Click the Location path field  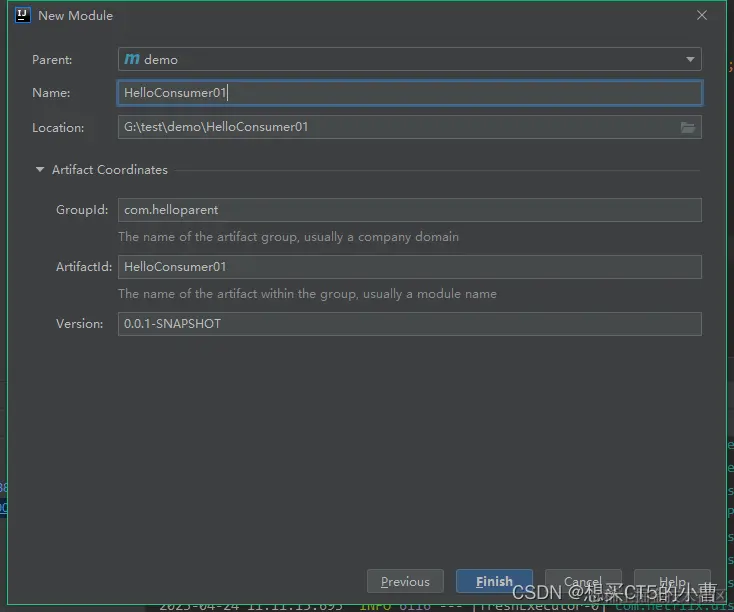pyautogui.click(x=410, y=127)
